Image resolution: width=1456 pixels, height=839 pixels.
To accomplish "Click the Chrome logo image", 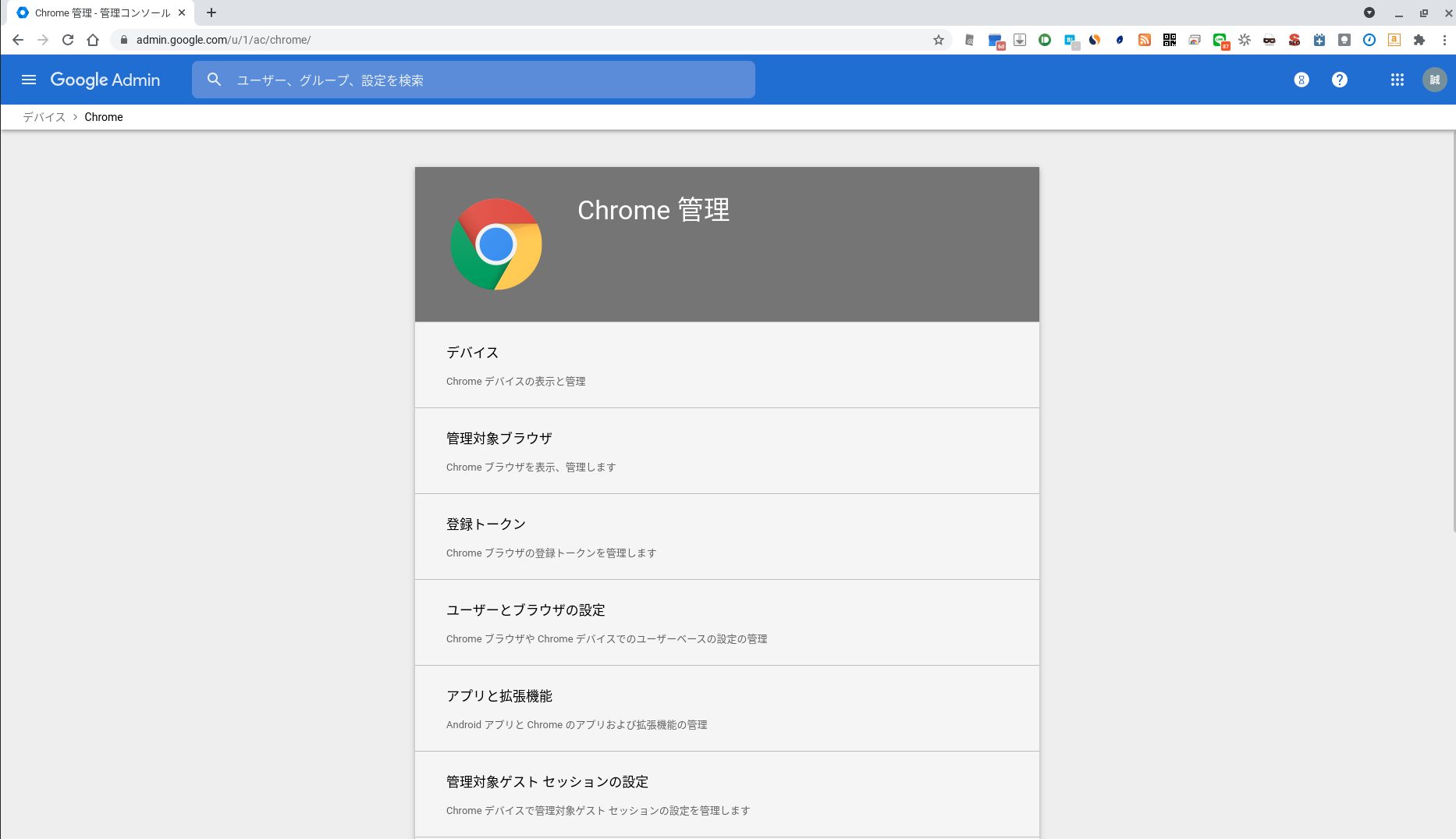I will tap(496, 244).
